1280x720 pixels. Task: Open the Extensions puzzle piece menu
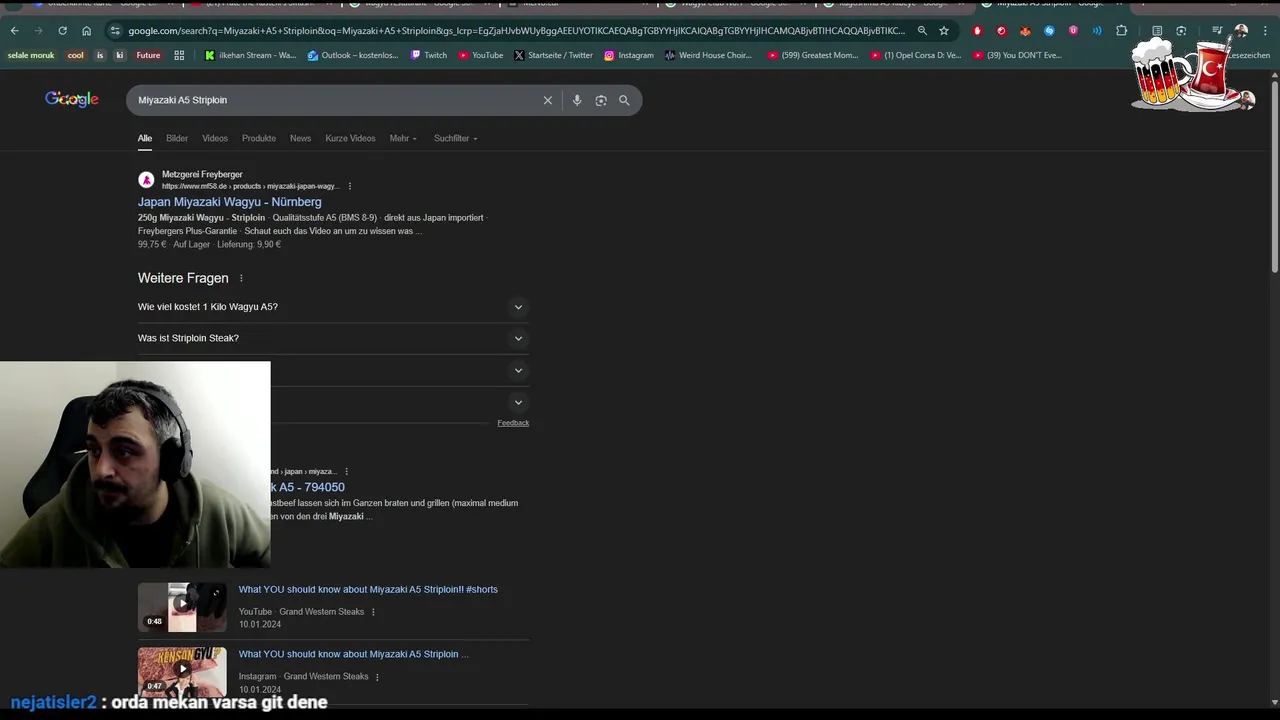tap(1121, 31)
